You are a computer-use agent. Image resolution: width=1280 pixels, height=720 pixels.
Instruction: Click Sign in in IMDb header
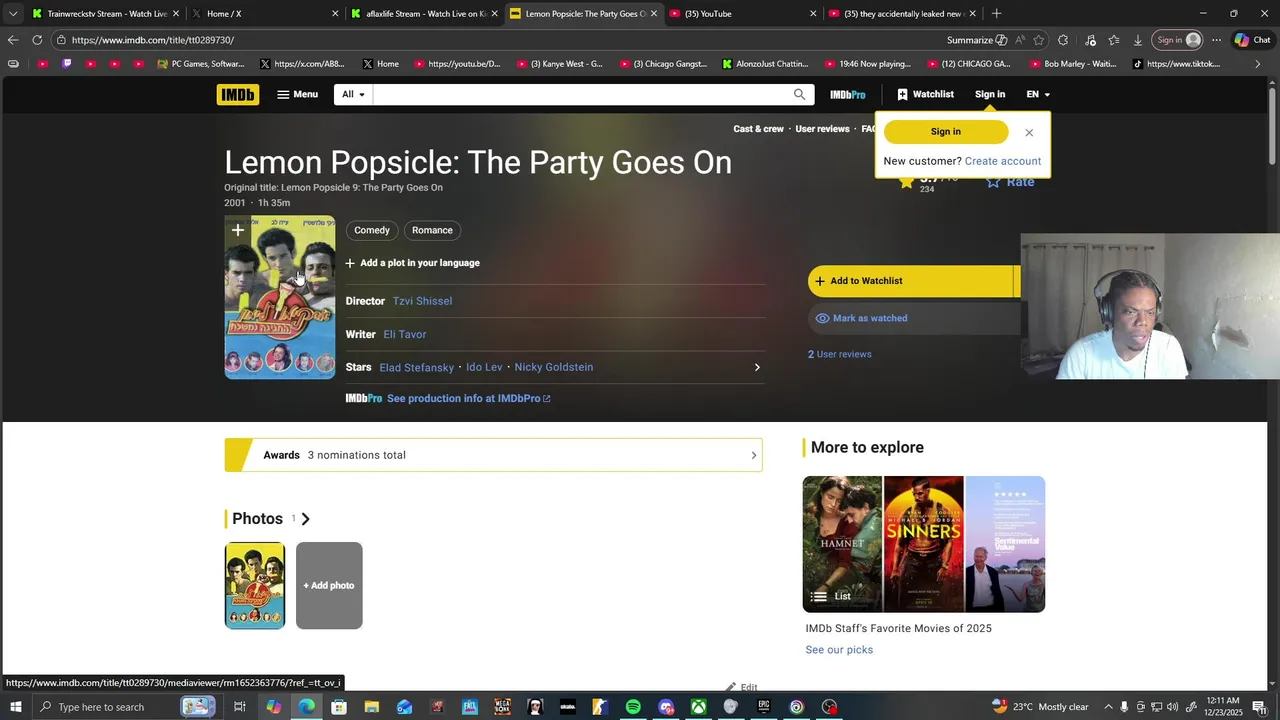pyautogui.click(x=990, y=94)
